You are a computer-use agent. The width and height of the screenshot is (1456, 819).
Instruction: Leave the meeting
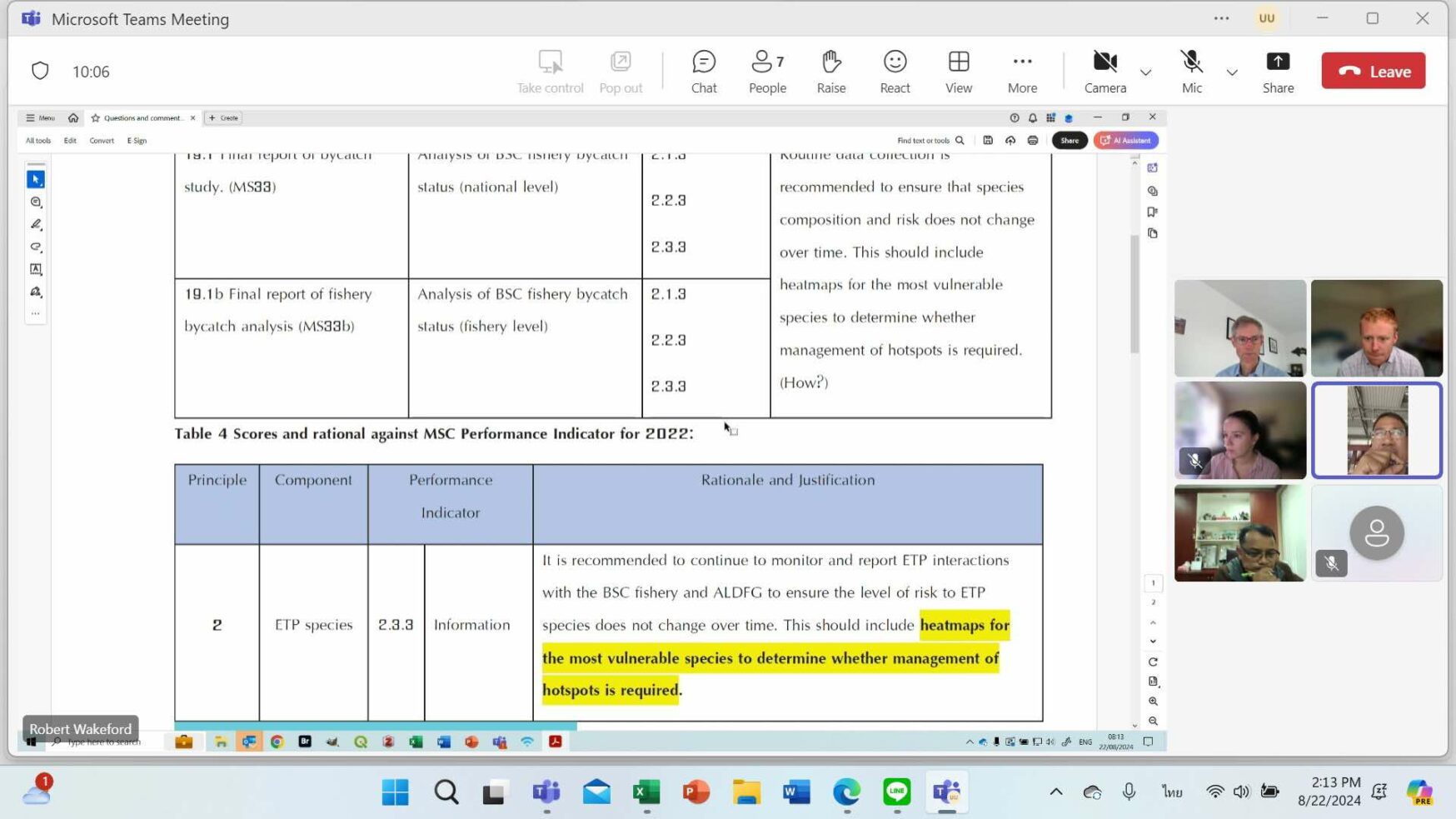click(x=1373, y=71)
